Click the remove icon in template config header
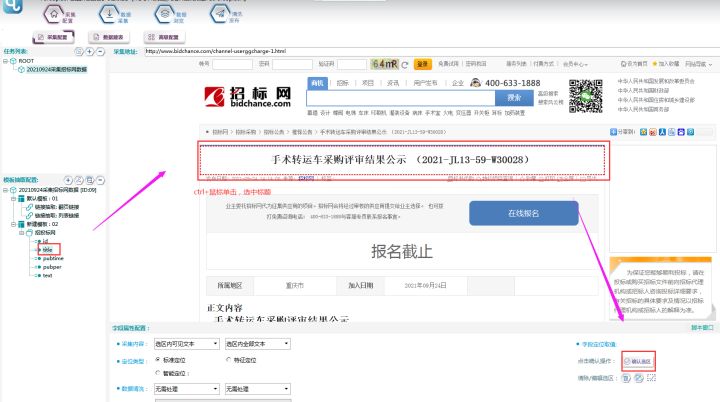The height and width of the screenshot is (402, 720). point(100,180)
